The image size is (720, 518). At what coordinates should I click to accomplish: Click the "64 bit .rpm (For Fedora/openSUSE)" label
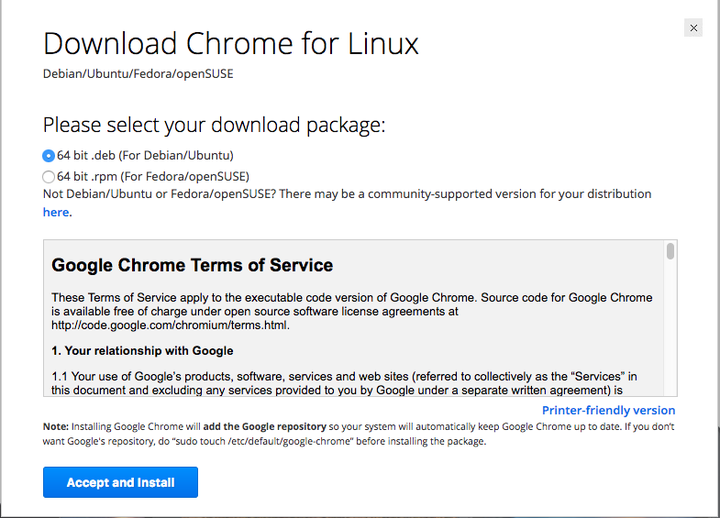(x=153, y=177)
